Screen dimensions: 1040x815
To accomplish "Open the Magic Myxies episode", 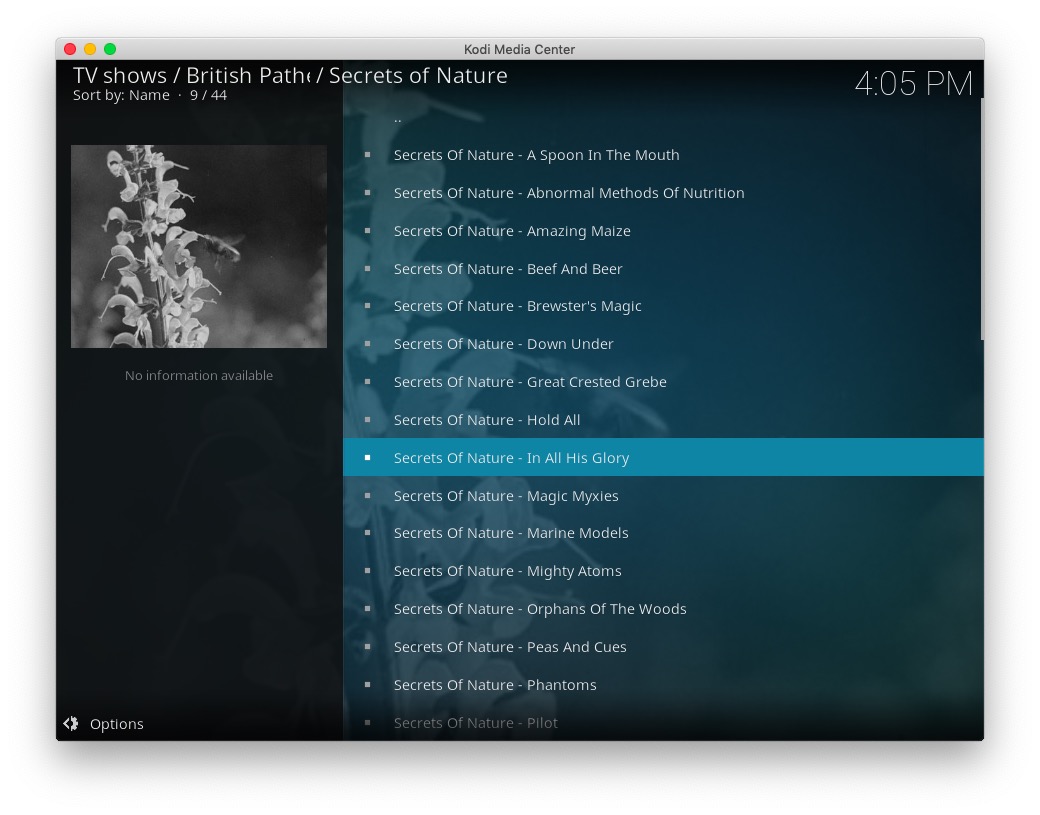I will (x=505, y=496).
